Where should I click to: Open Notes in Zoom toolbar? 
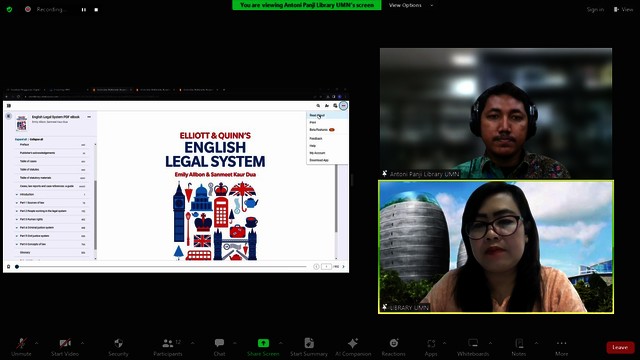tap(519, 347)
